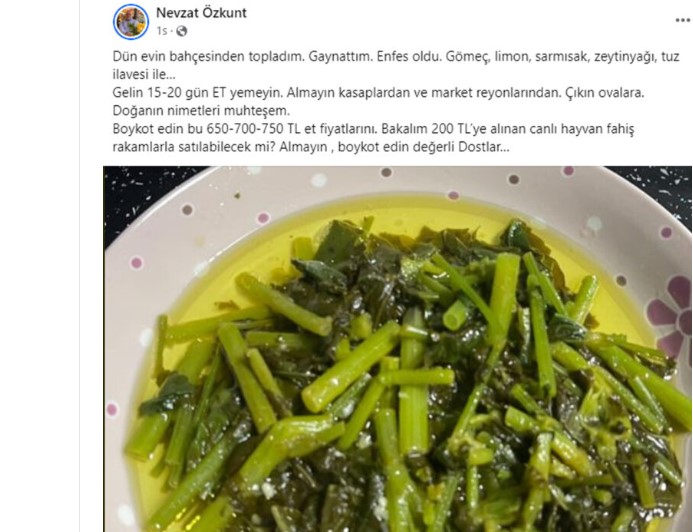Open the "1s" post timestamp
Image resolution: width=693 pixels, height=532 pixels.
[x=161, y=31]
